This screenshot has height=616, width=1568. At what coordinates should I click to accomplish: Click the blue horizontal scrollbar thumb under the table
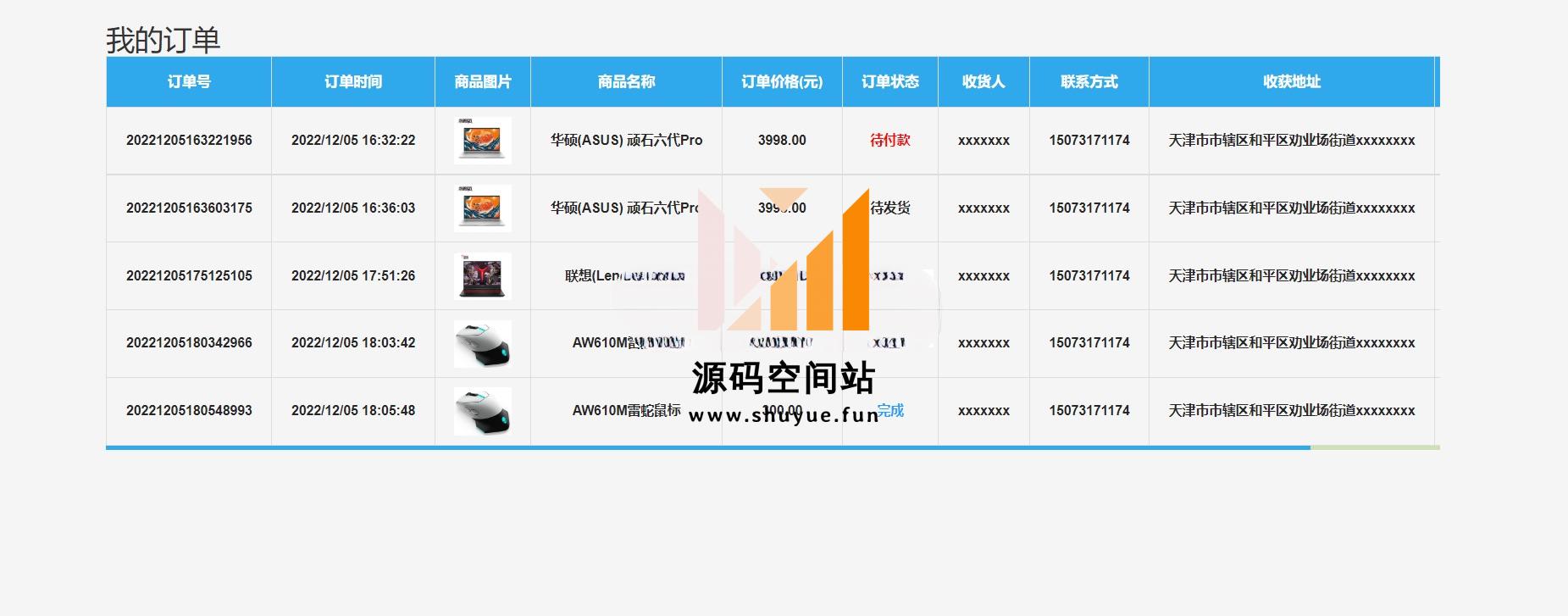(x=707, y=447)
